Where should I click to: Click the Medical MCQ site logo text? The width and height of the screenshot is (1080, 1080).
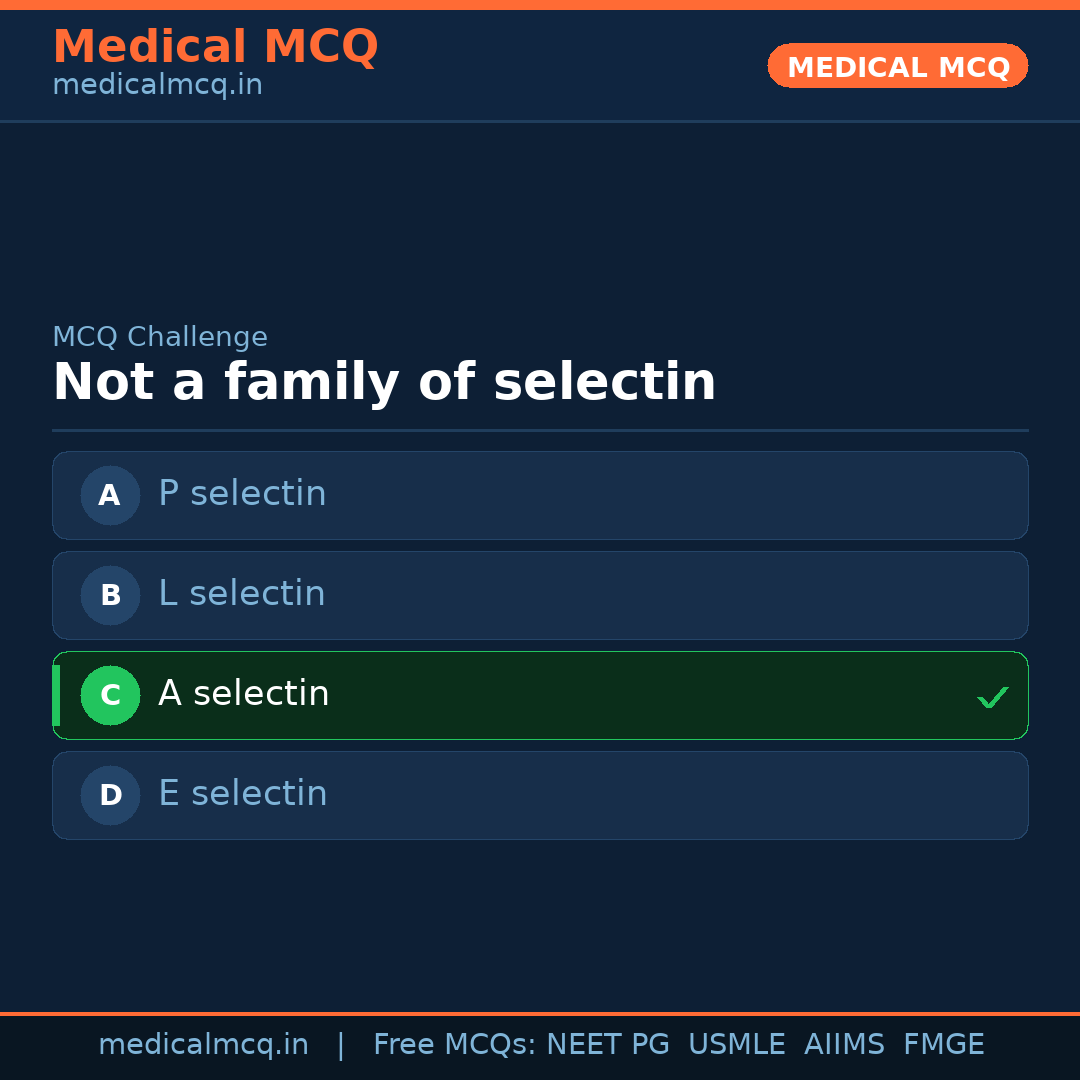215,47
